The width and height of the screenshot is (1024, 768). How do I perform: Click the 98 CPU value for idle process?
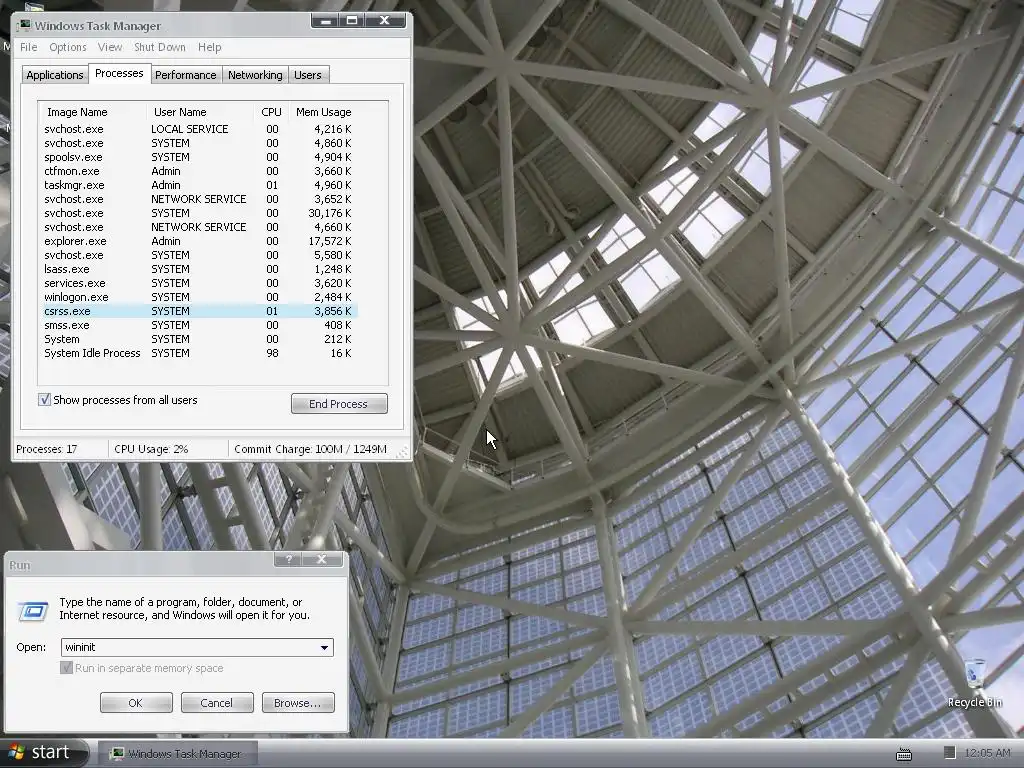[272, 353]
